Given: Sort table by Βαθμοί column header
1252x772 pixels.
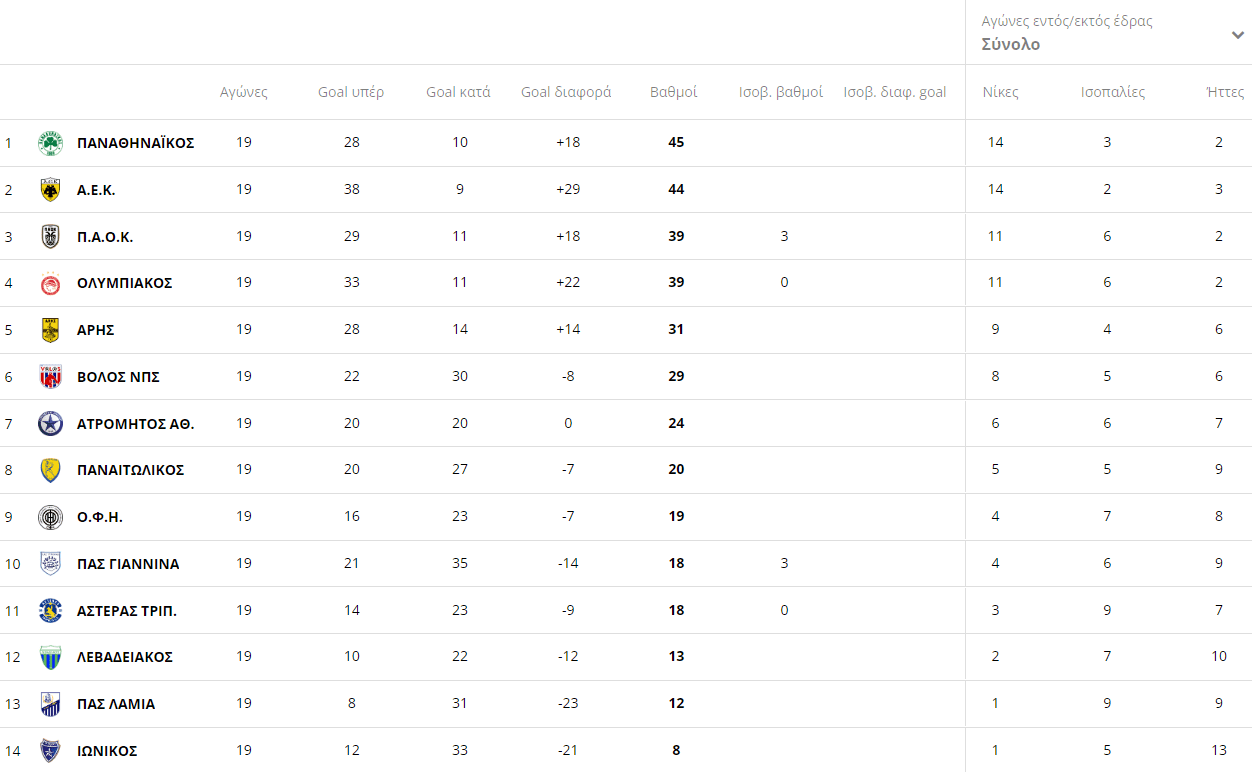Looking at the screenshot, I should coord(674,92).
